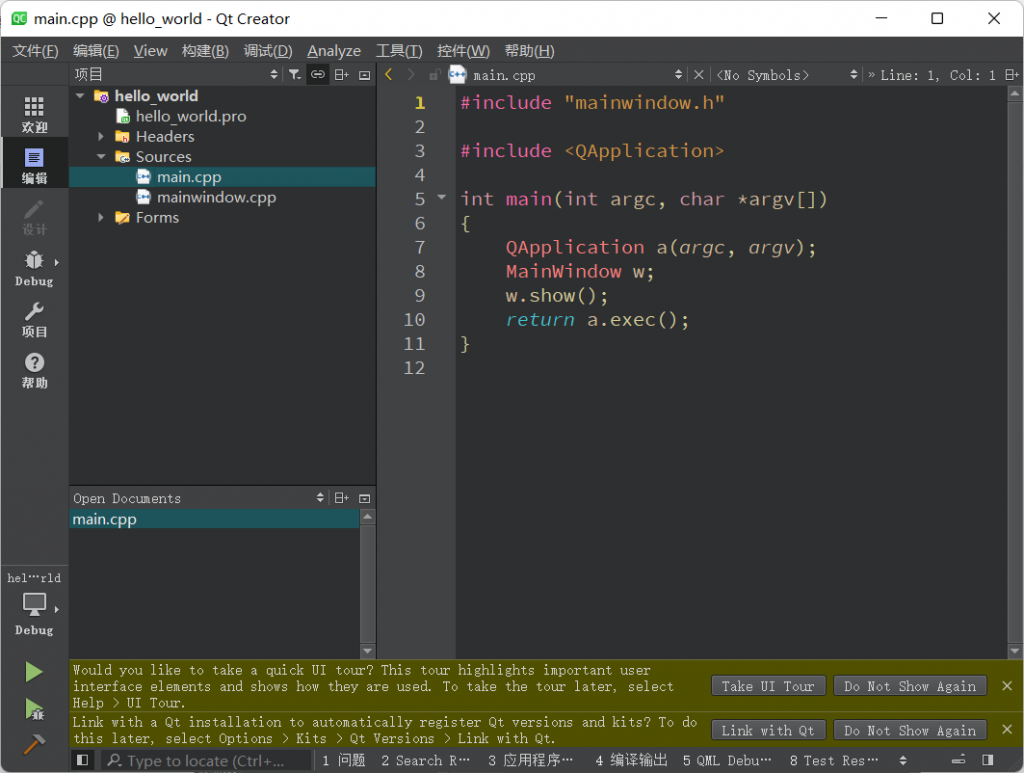Split the Open Documents panel

[x=342, y=497]
